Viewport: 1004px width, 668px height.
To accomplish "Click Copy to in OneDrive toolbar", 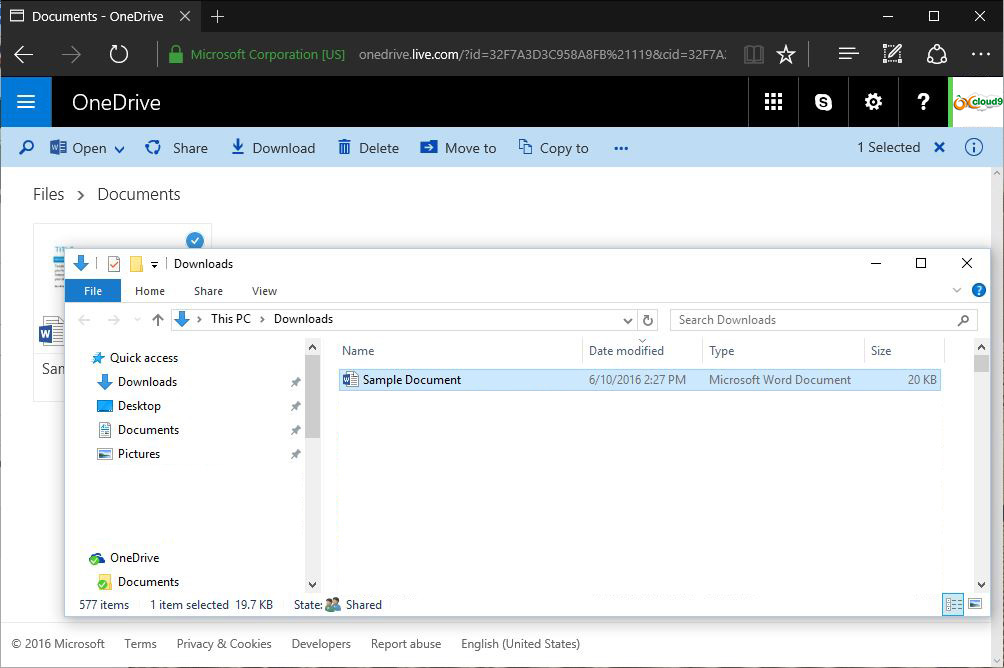I will [553, 148].
